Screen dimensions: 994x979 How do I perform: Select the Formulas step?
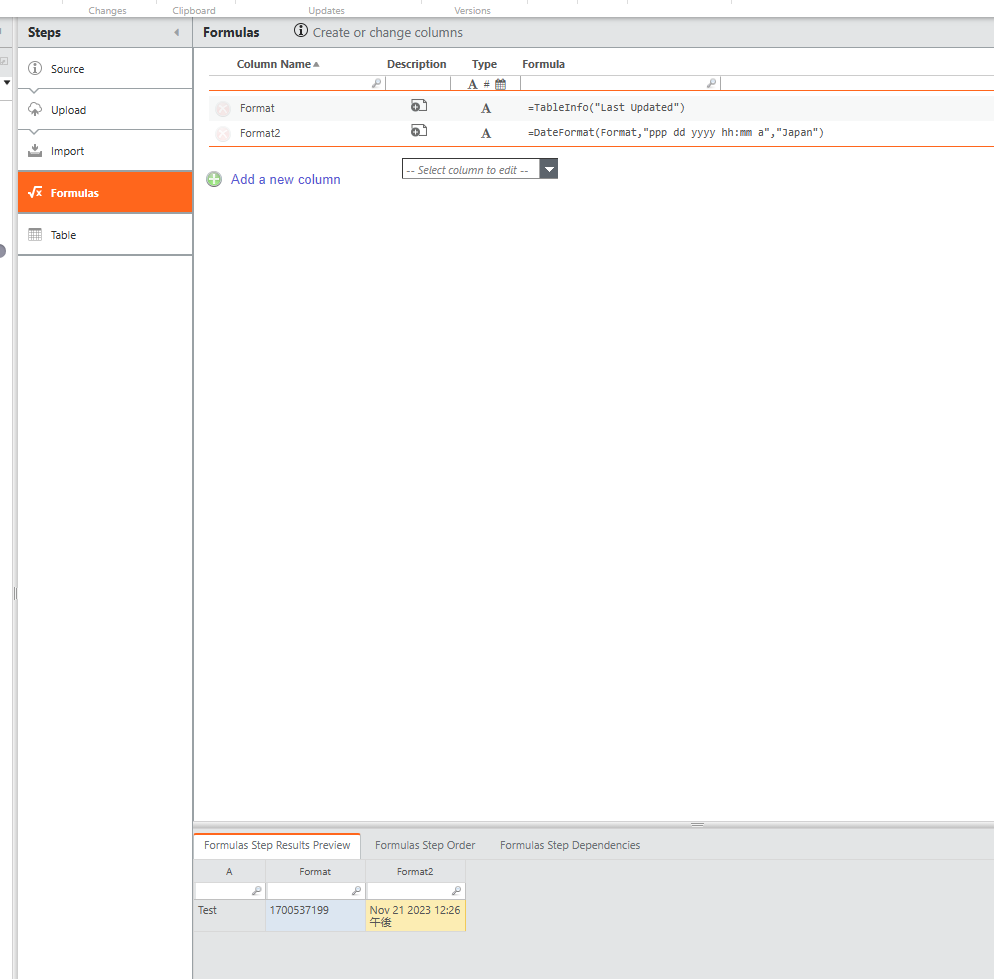point(105,193)
